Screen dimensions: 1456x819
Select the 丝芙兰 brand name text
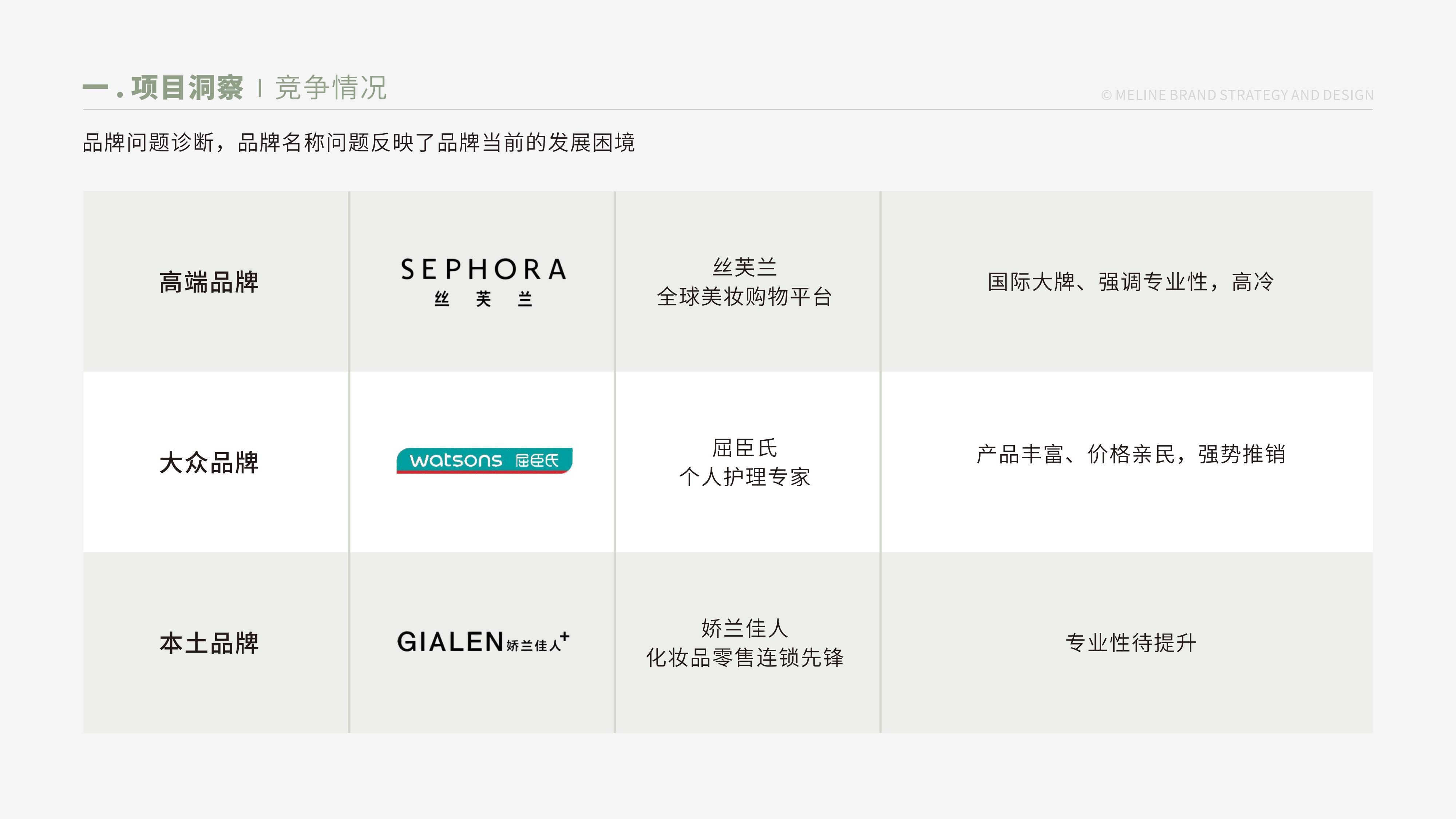(745, 267)
